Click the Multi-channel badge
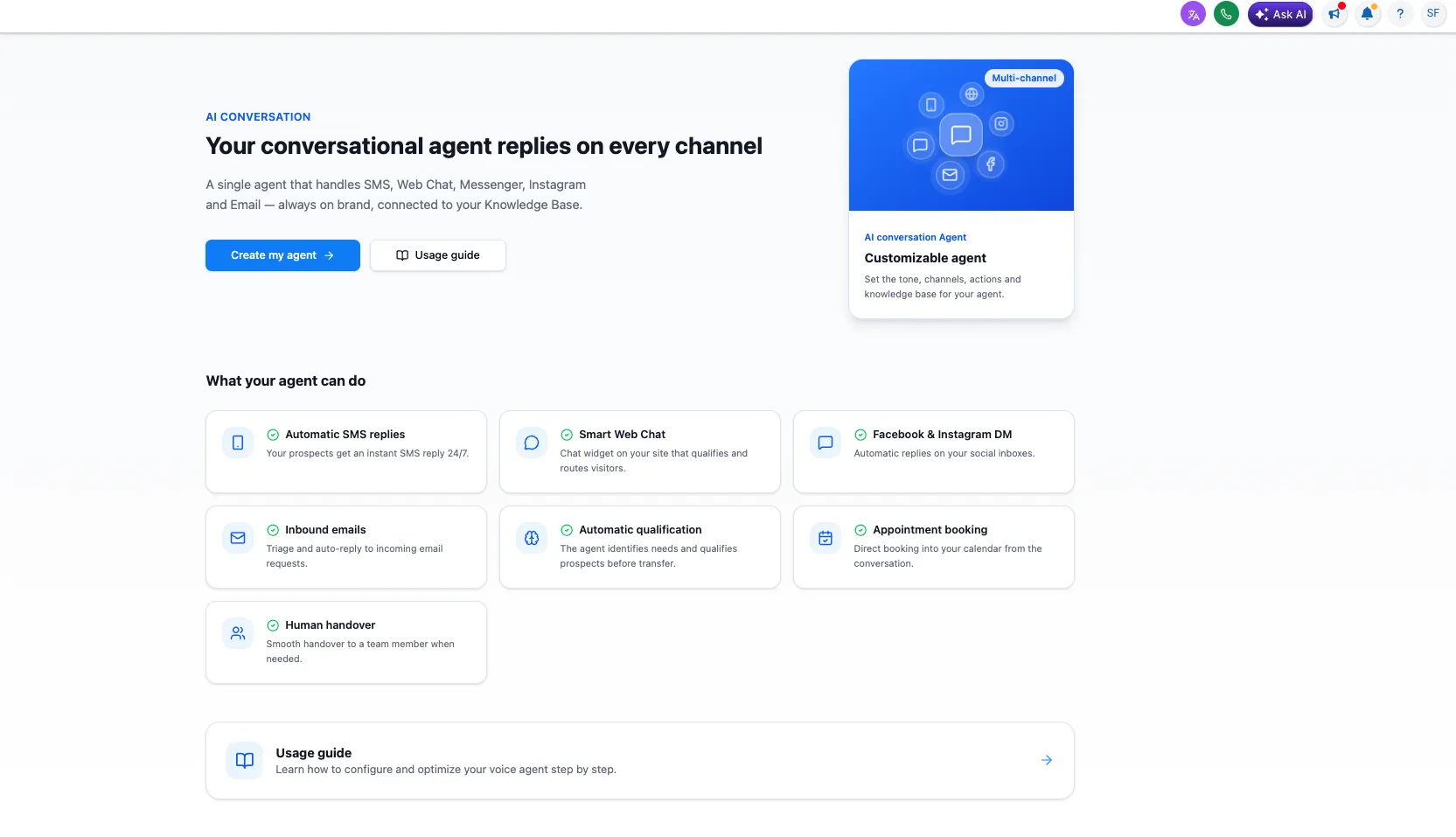The height and width of the screenshot is (837, 1456). pos(1024,78)
